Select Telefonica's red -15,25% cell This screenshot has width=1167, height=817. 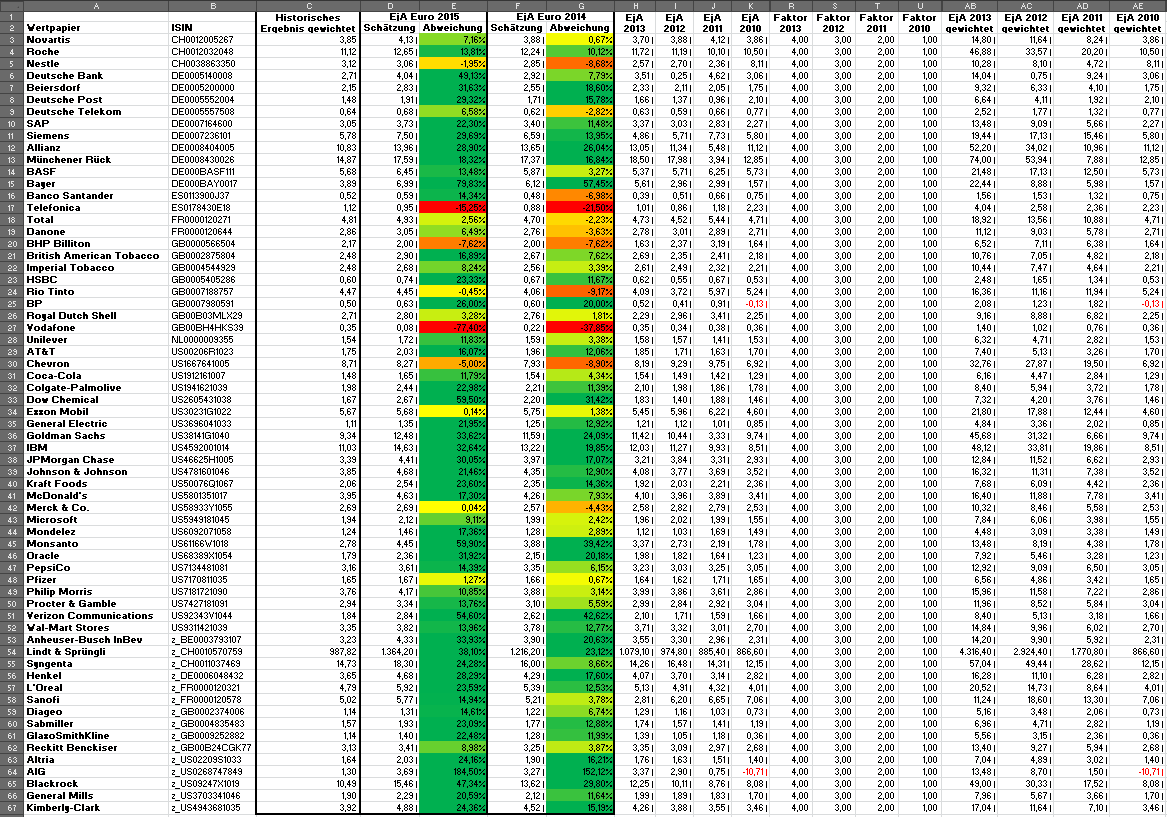453,208
